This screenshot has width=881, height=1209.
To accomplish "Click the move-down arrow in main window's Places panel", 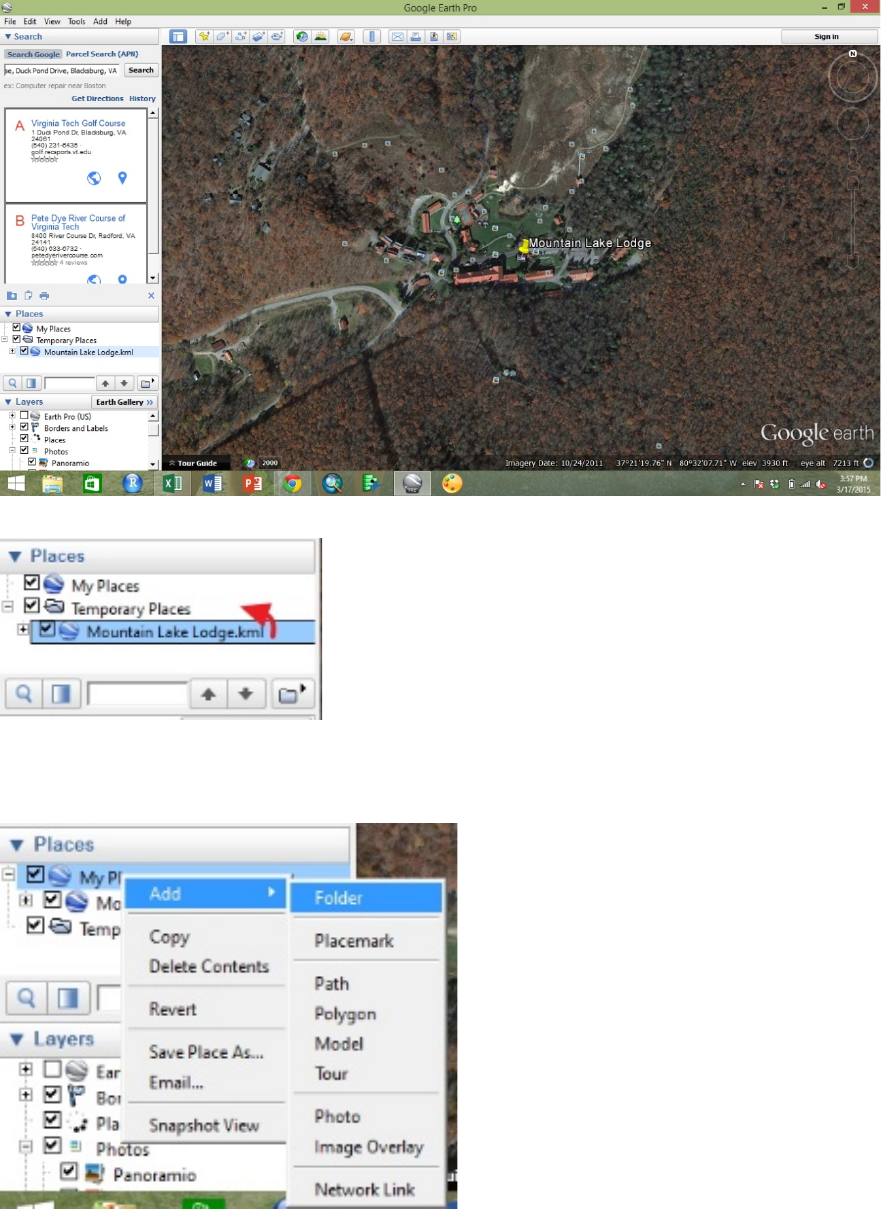I will [124, 383].
